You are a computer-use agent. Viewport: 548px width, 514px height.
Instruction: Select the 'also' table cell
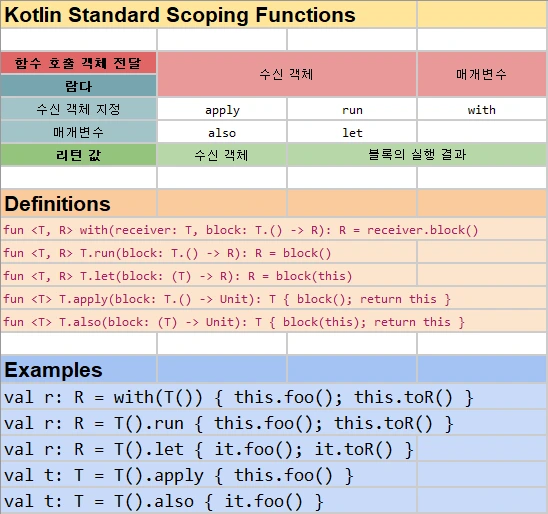point(222,132)
